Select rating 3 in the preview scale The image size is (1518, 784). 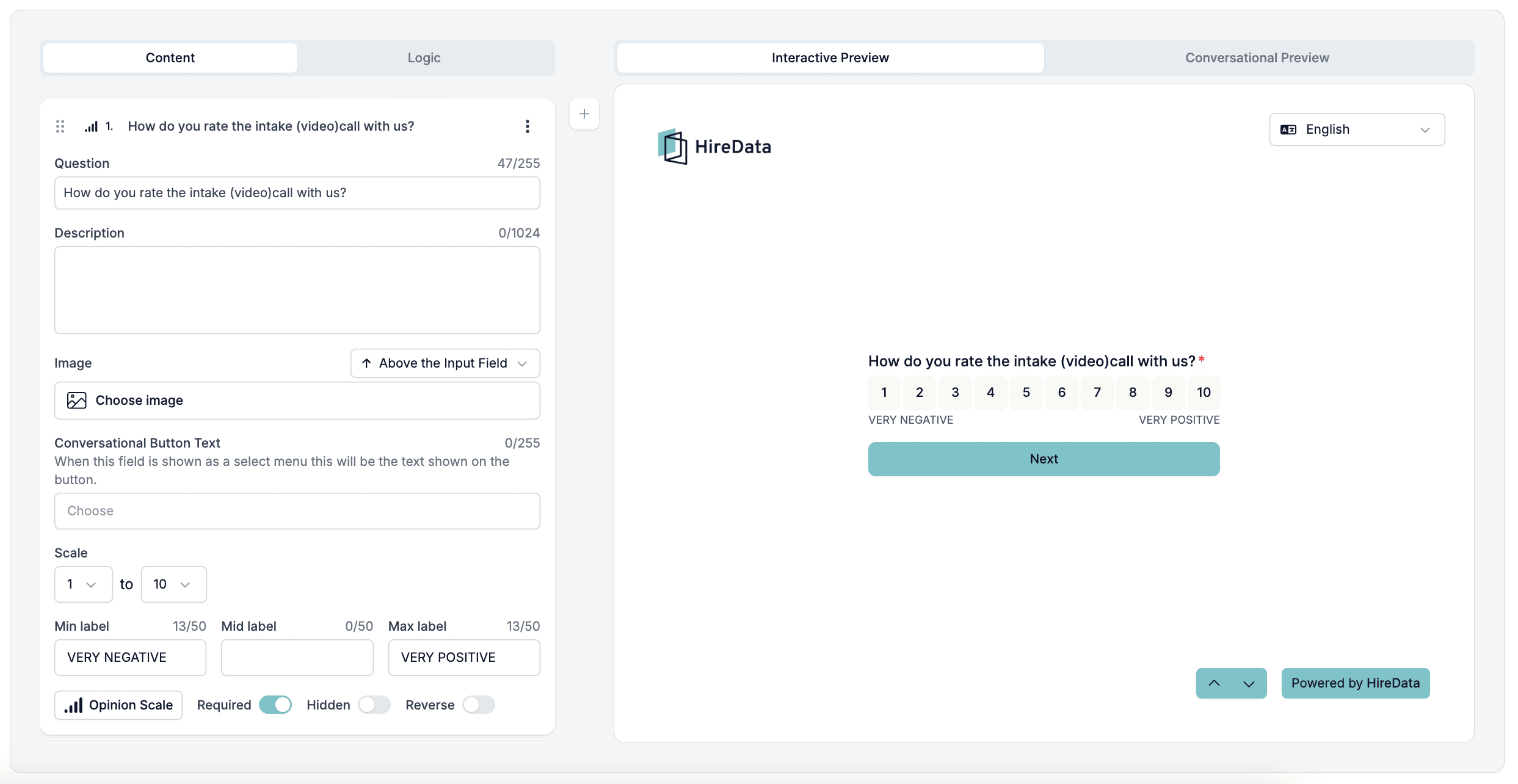coord(955,393)
